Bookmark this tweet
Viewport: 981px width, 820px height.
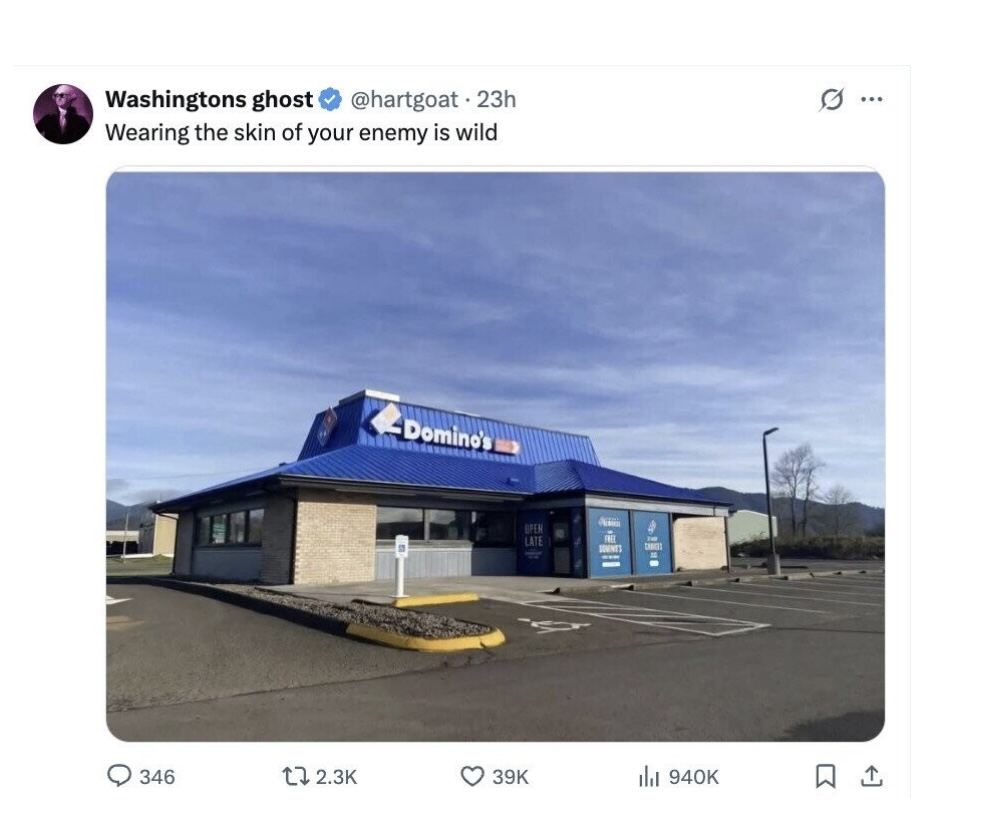825,777
